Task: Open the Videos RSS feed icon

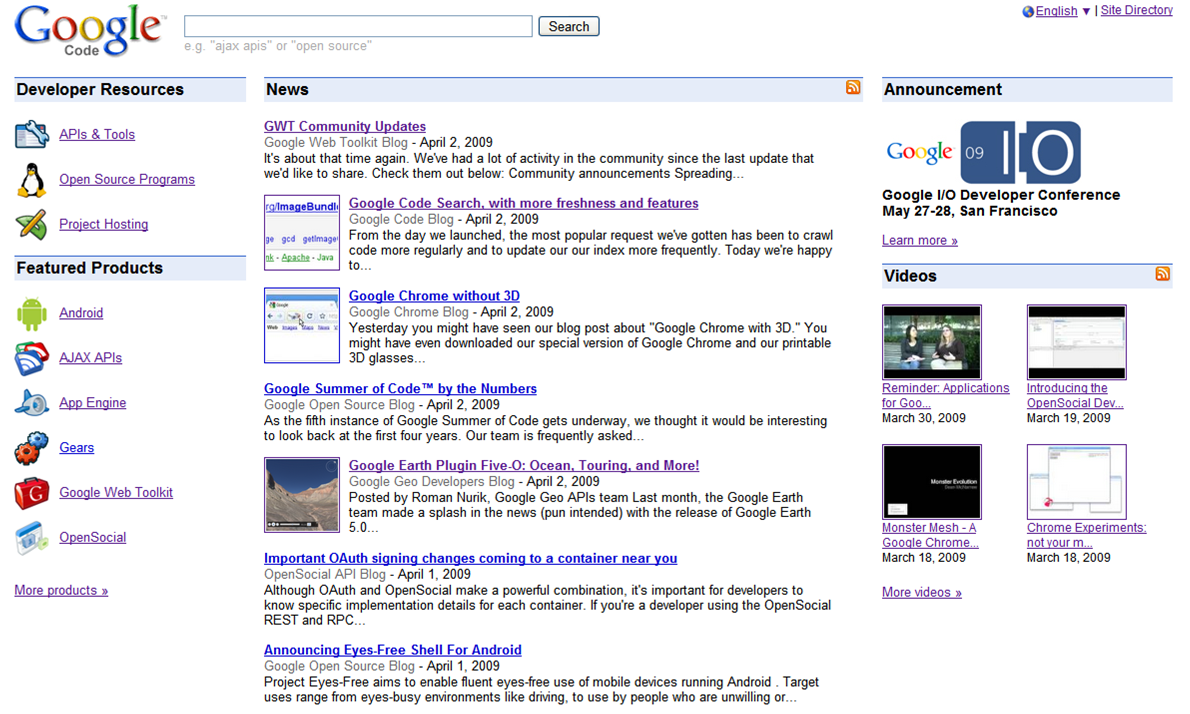Action: pyautogui.click(x=1162, y=274)
